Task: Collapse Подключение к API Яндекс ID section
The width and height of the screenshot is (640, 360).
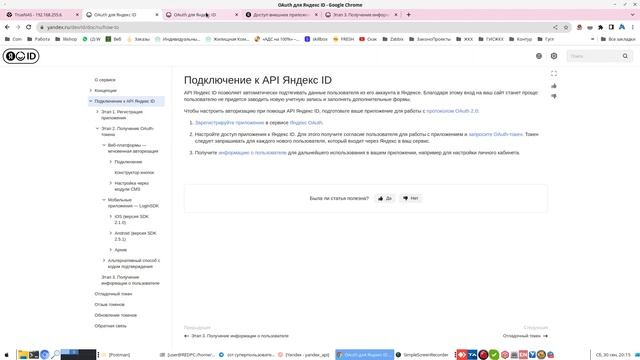Action: click(91, 101)
